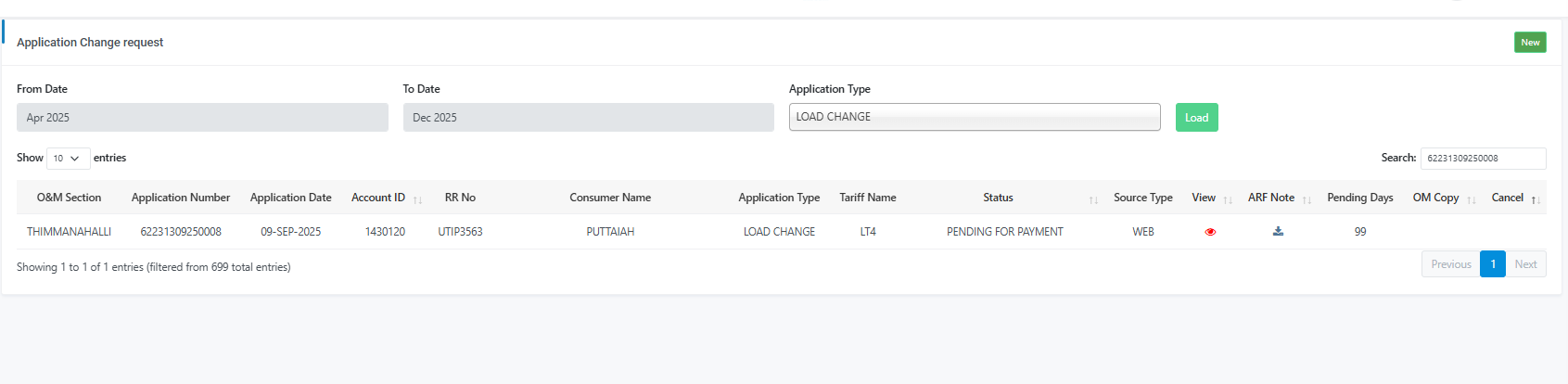The width and height of the screenshot is (1568, 384).
Task: Sort by Account ID column arrows
Action: tap(417, 199)
